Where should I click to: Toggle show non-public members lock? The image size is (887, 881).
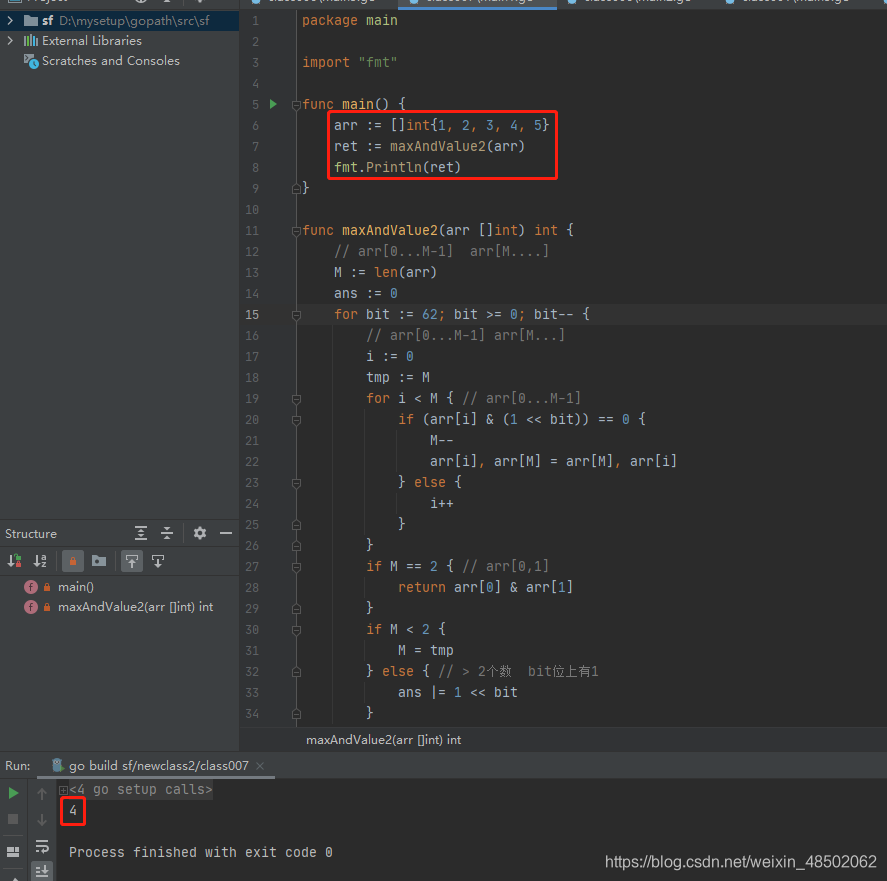[x=73, y=561]
